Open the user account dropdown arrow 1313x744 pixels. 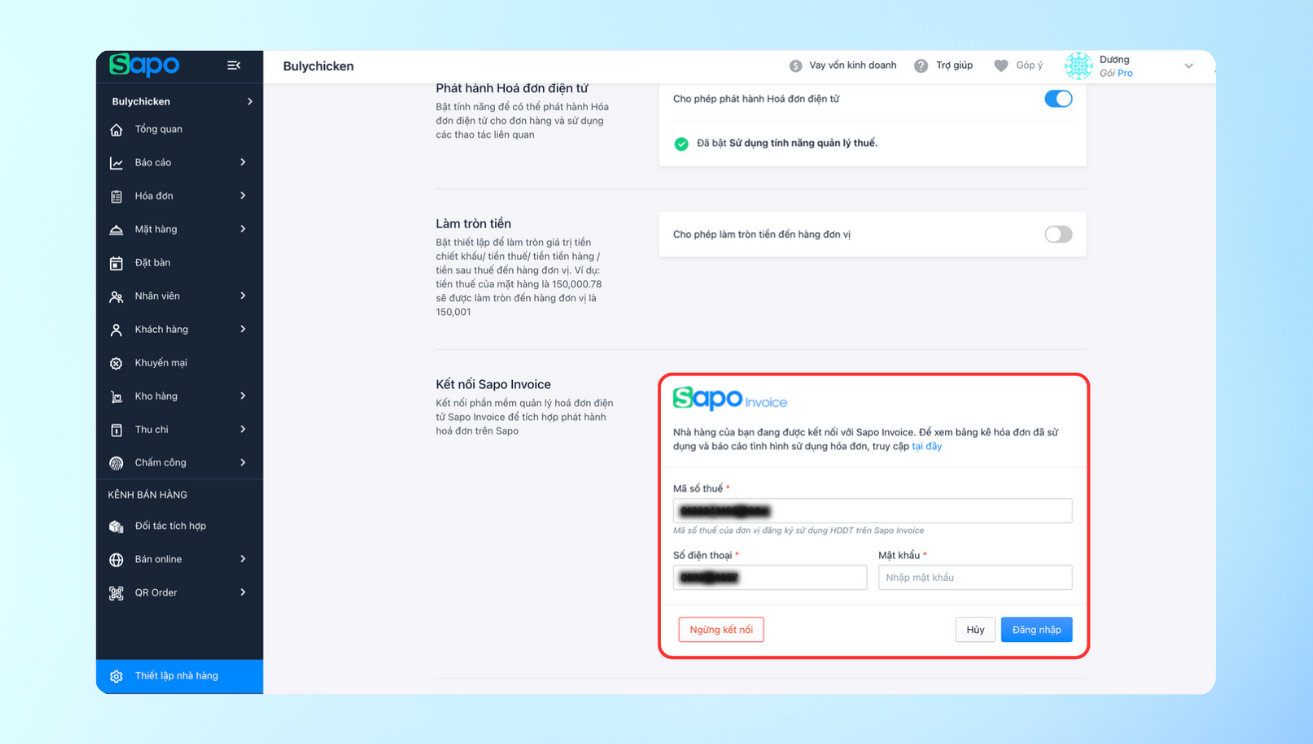tap(1189, 66)
